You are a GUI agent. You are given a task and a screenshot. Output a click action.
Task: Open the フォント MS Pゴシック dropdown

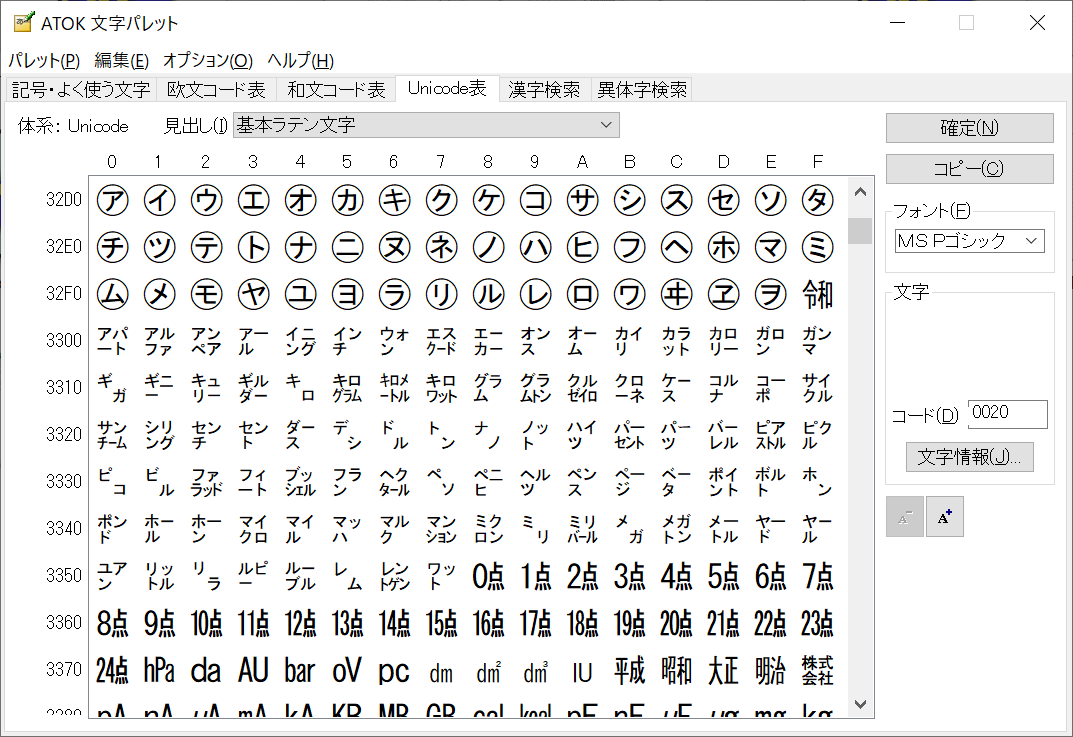[x=969, y=241]
